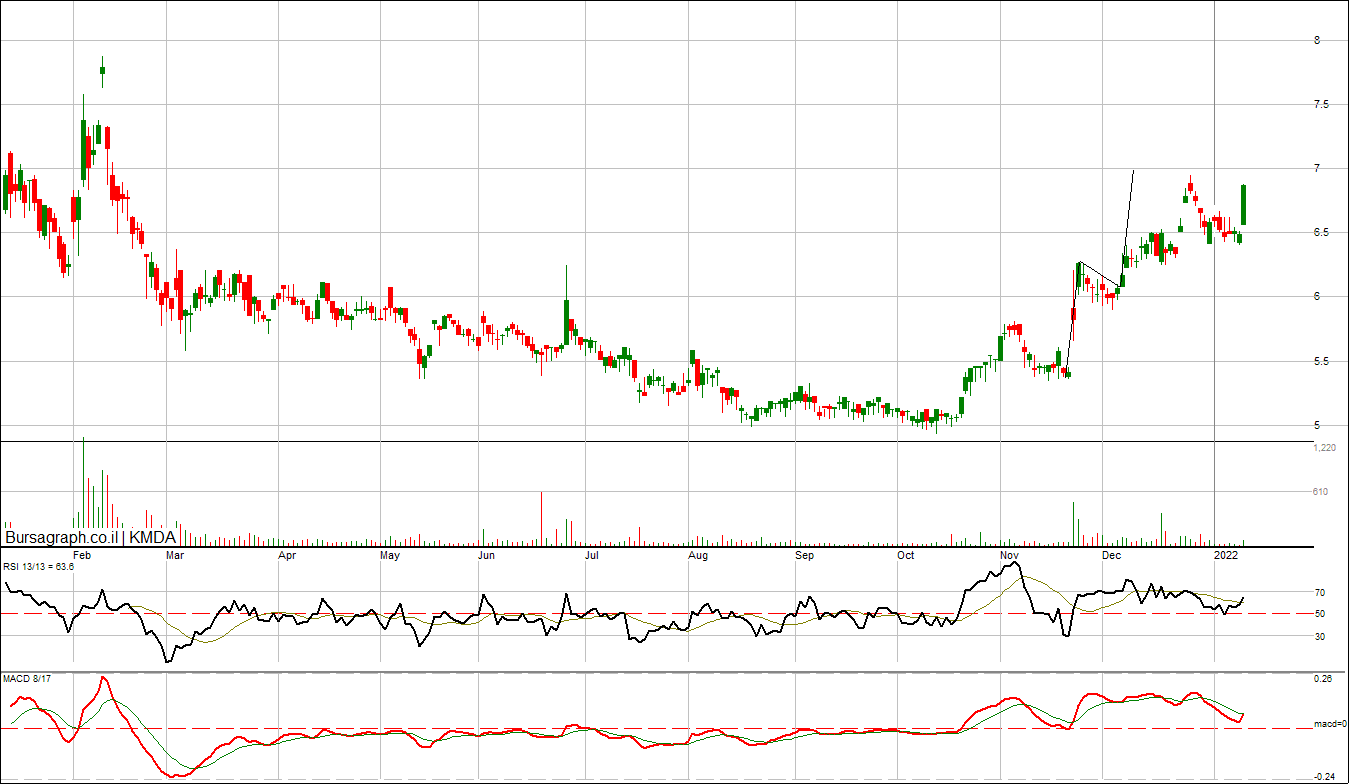Select the "MACD 8/17" indicator label
Viewport: 1349px width, 784px height.
[x=25, y=680]
